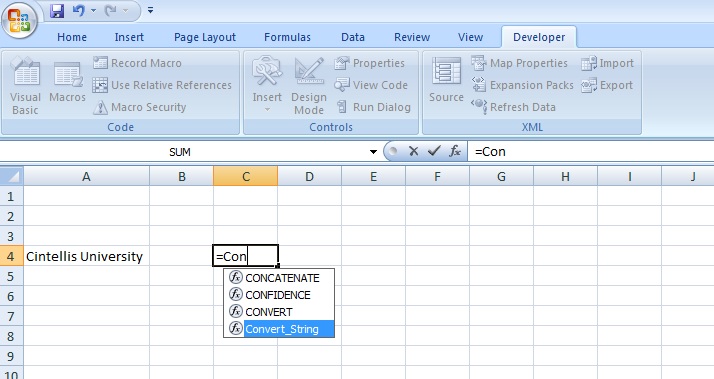
Task: Start Record Macro
Action: [x=137, y=63]
